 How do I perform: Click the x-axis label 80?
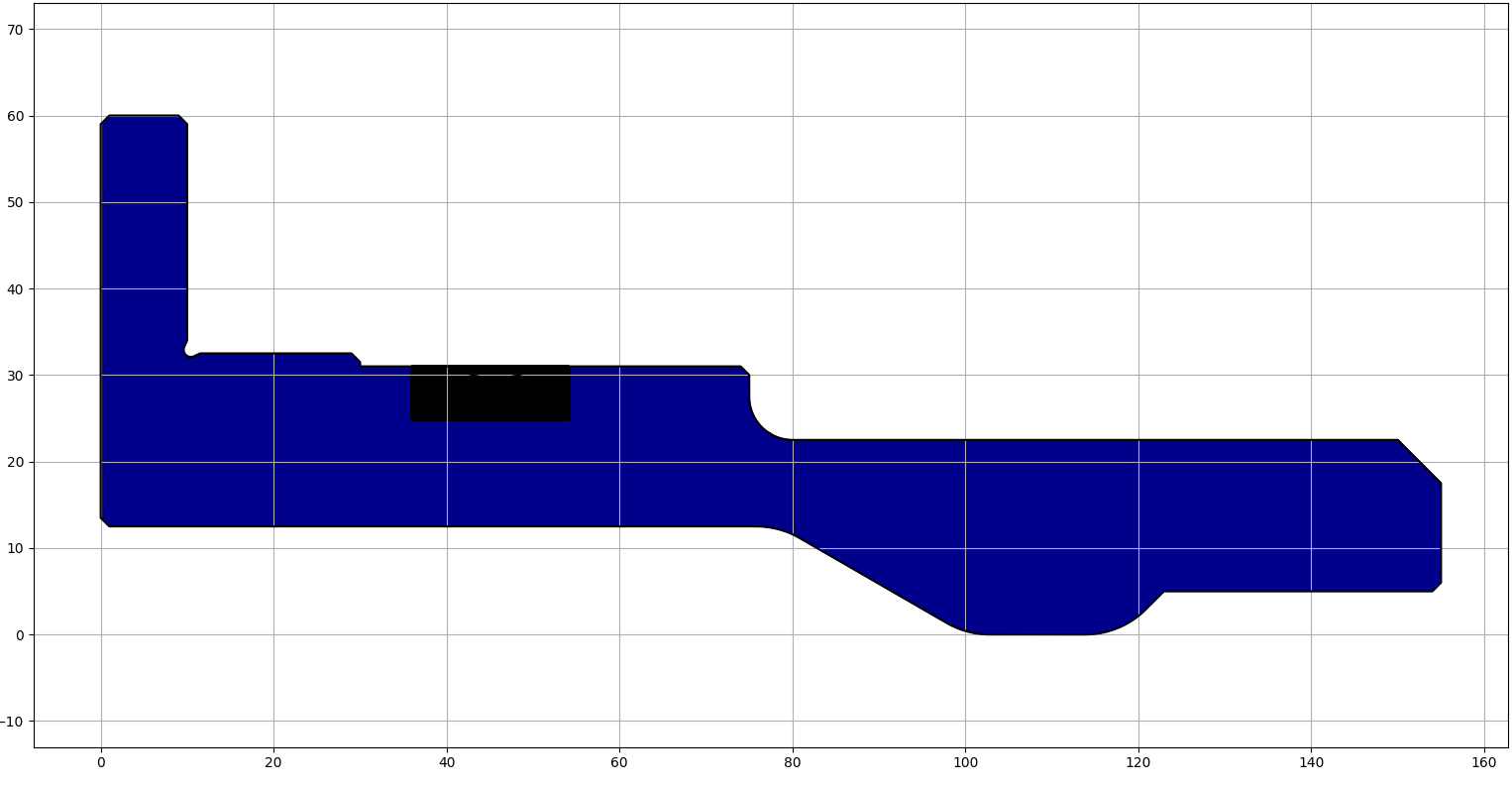pyautogui.click(x=793, y=763)
